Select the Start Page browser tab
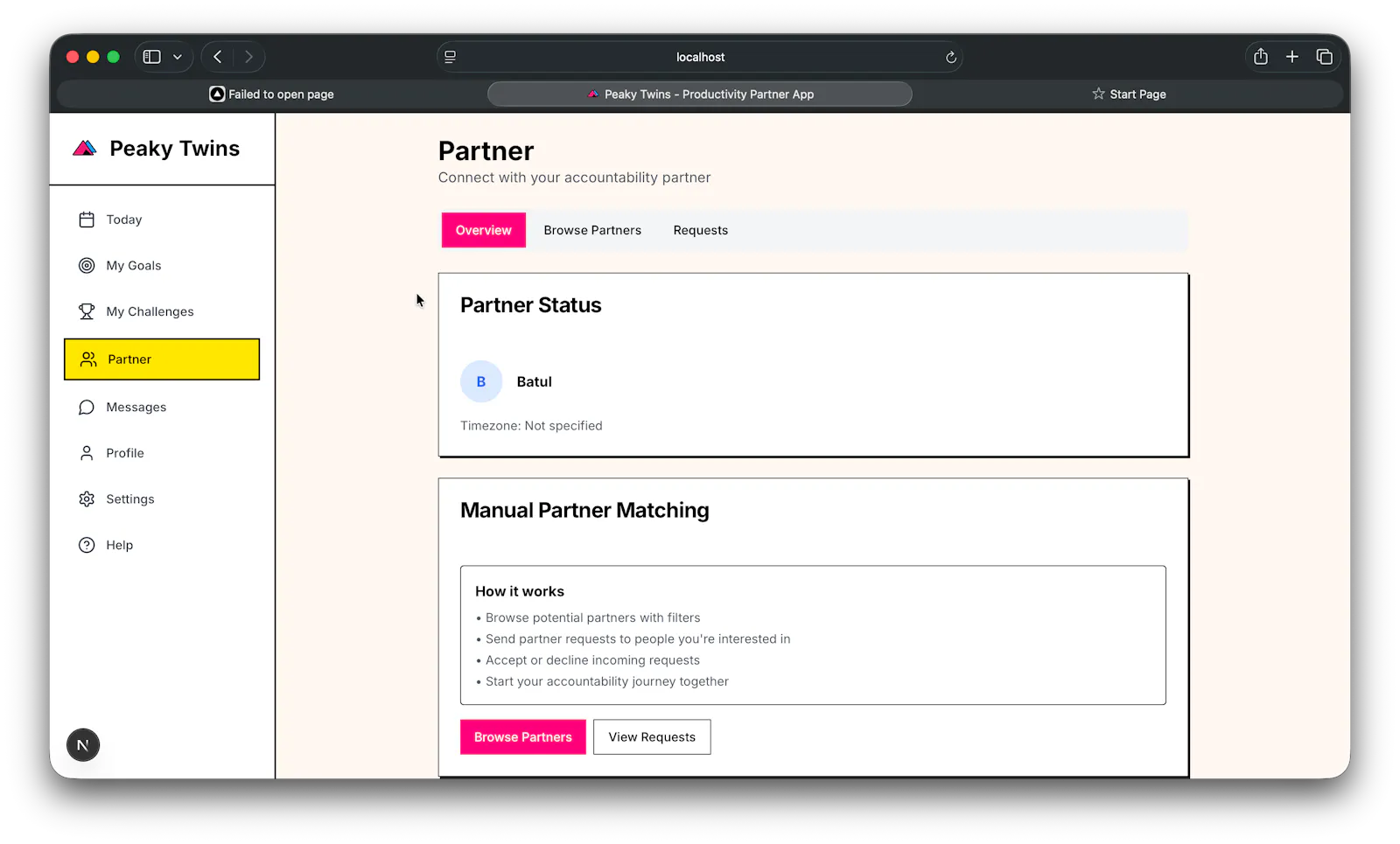The image size is (1400, 844). coord(1129,94)
